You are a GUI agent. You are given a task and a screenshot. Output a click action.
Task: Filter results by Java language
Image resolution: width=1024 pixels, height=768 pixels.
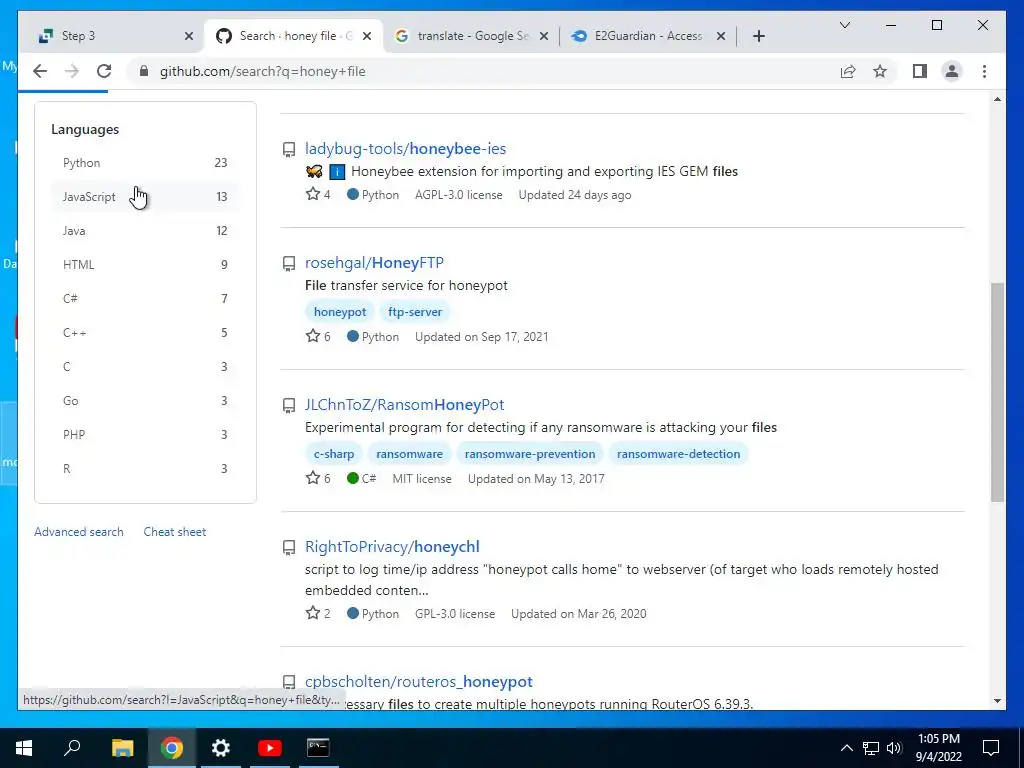[x=145, y=231]
